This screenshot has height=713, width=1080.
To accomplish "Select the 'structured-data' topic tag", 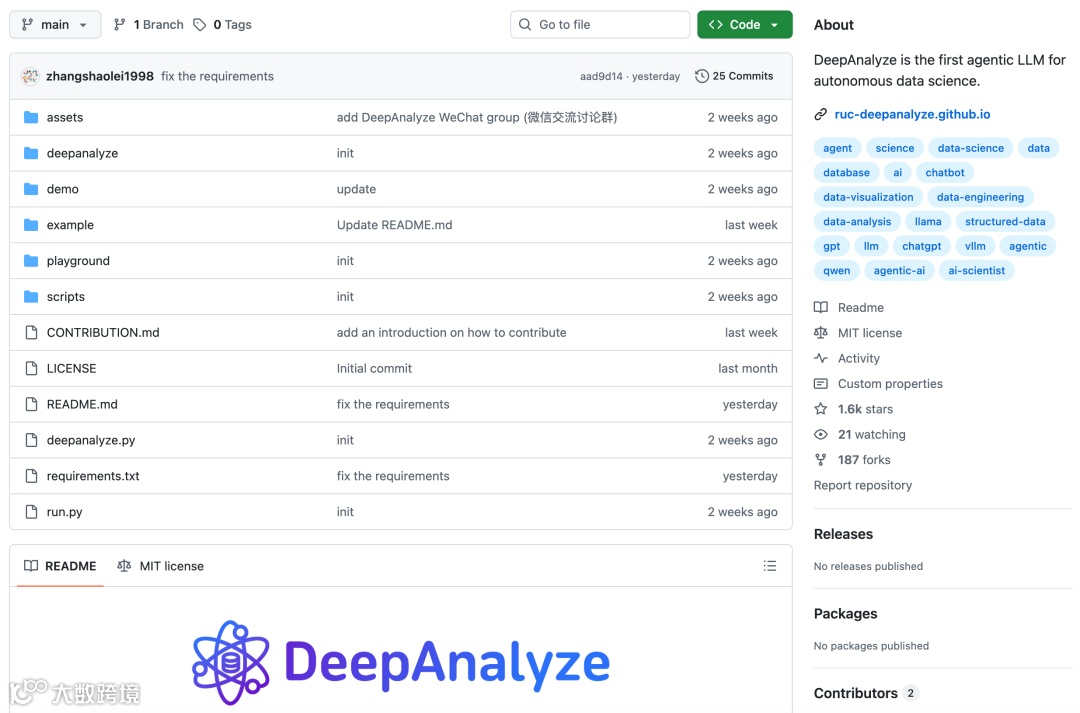I will 1005,222.
